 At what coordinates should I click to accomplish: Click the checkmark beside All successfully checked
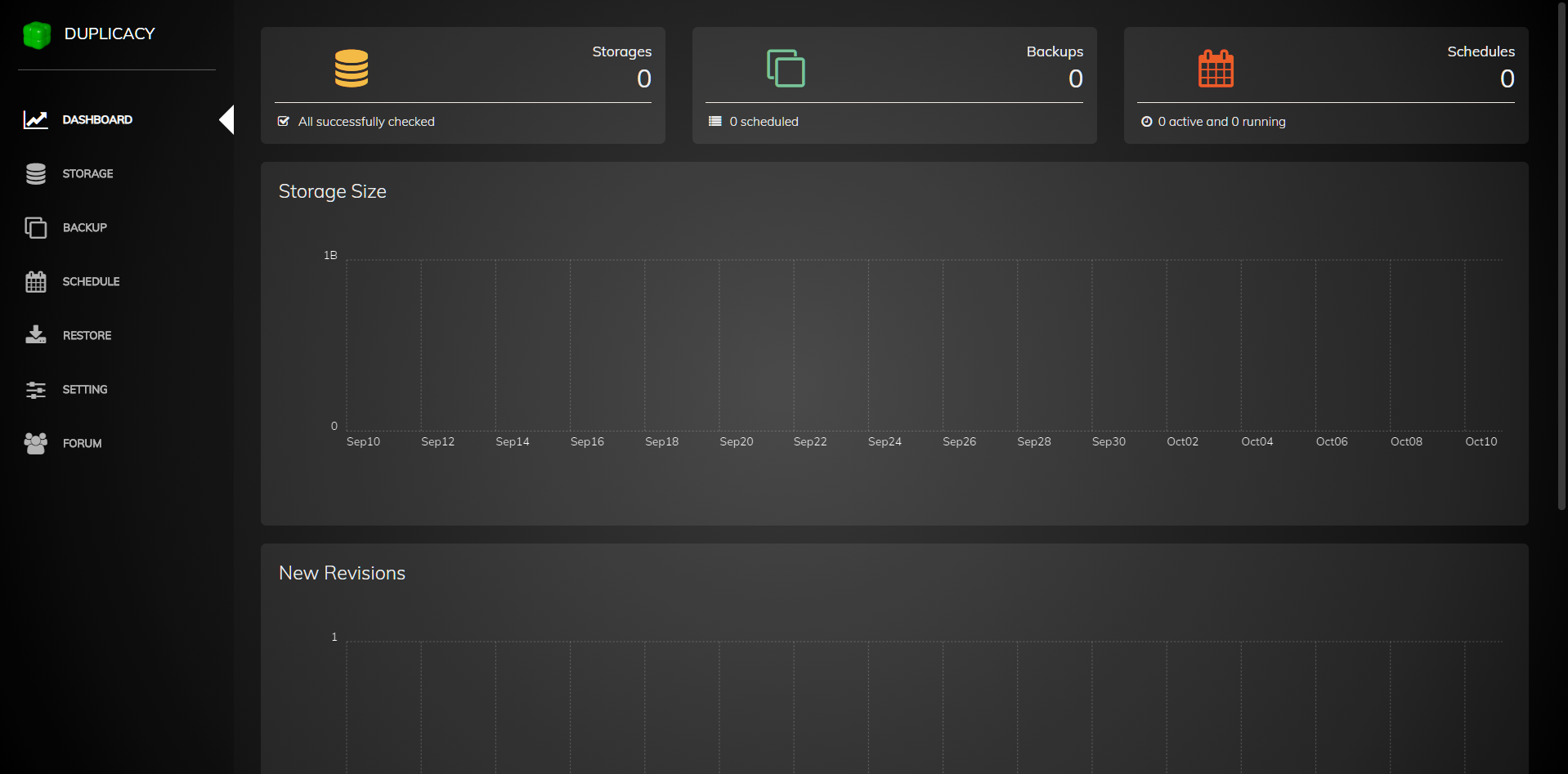[x=284, y=122]
